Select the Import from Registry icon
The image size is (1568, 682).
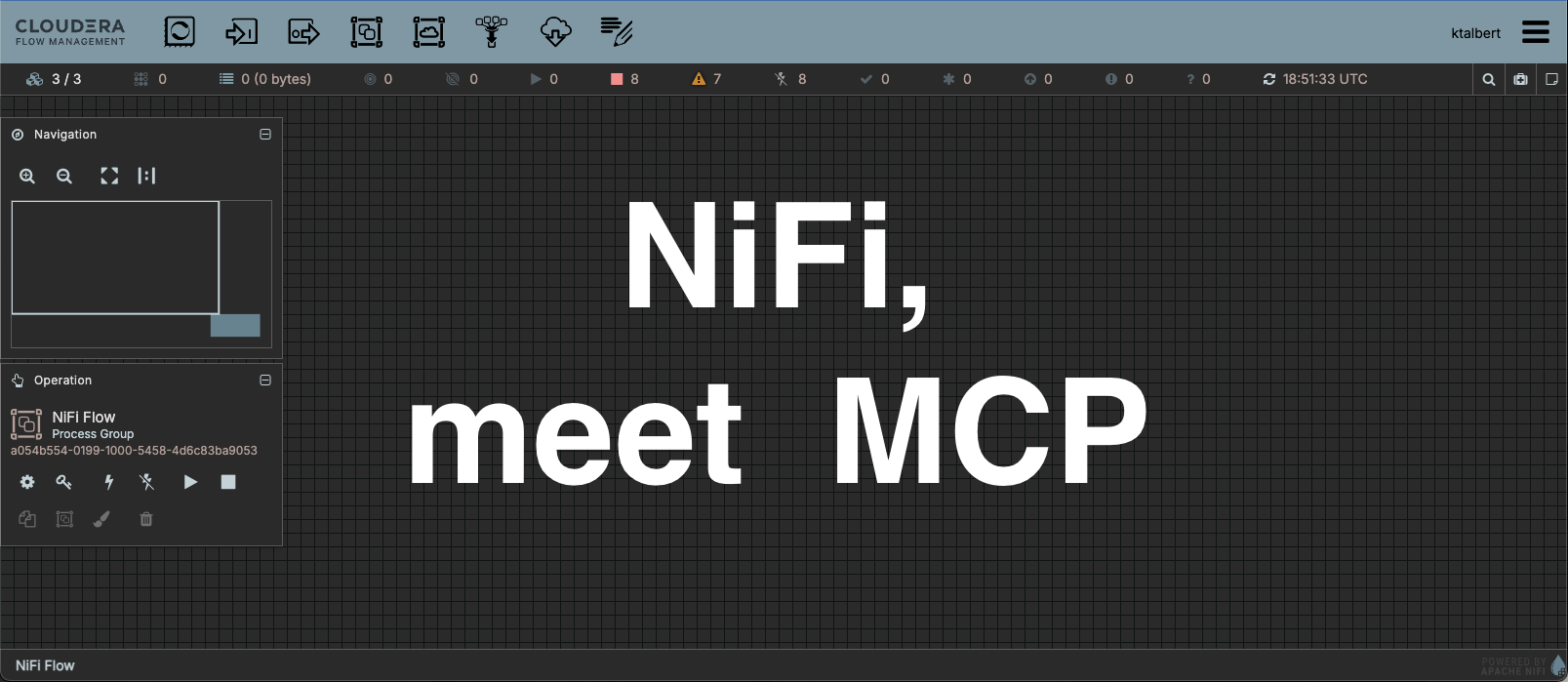(555, 32)
